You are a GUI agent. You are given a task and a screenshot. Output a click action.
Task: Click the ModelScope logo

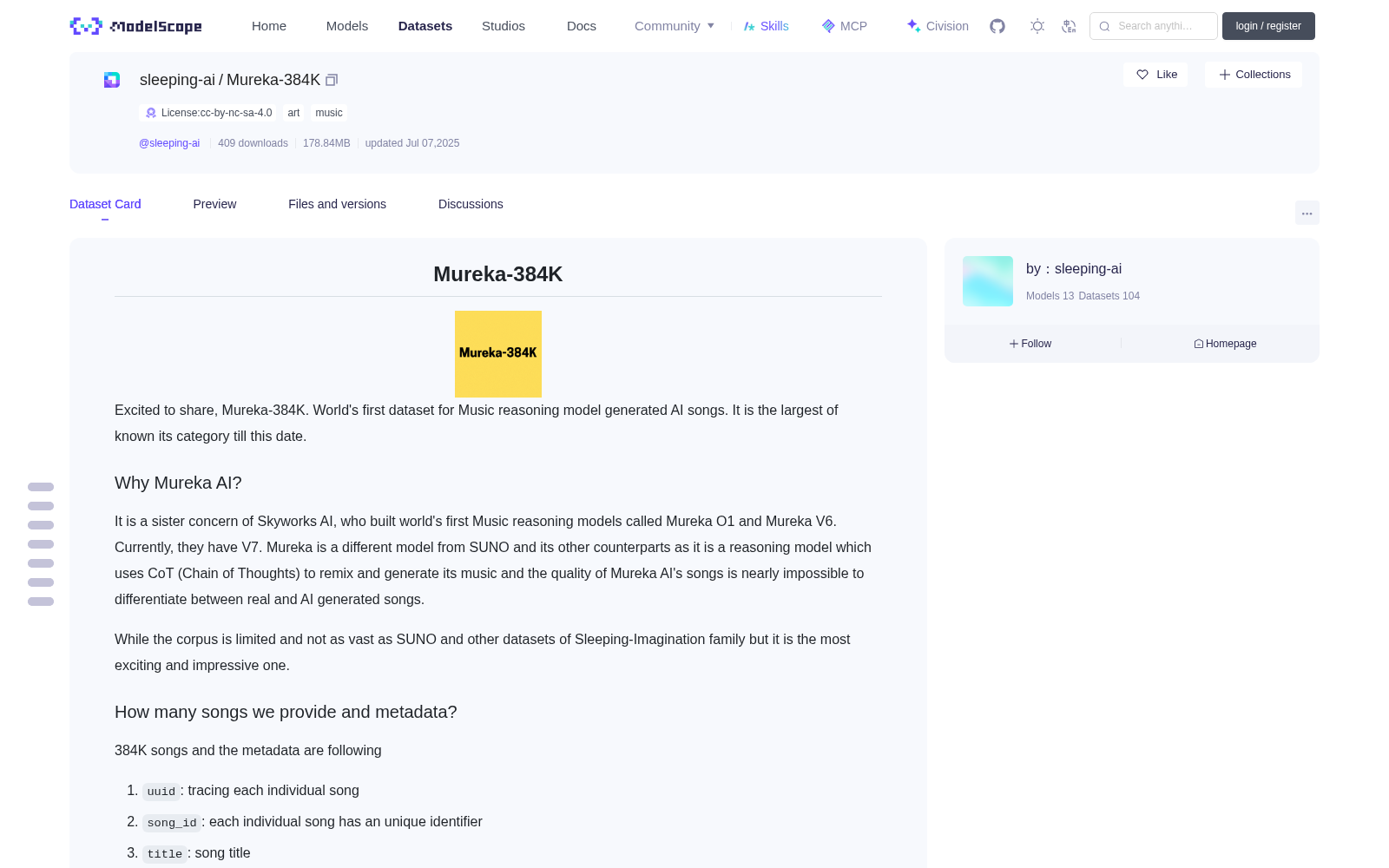(135, 26)
